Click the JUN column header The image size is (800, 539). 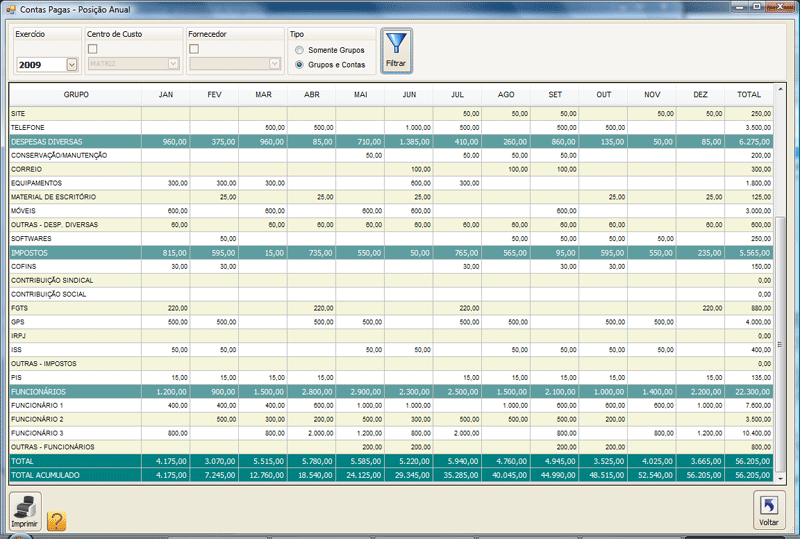(409, 94)
